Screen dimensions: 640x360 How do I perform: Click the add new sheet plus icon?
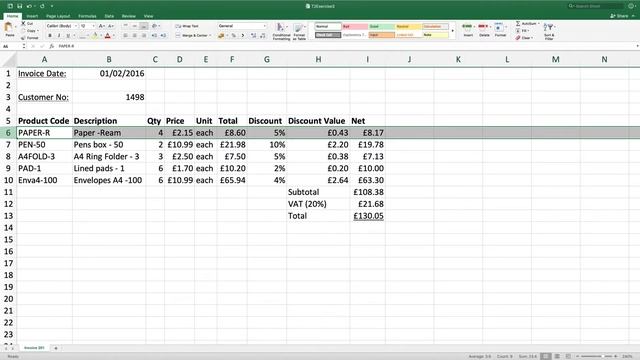(56, 348)
